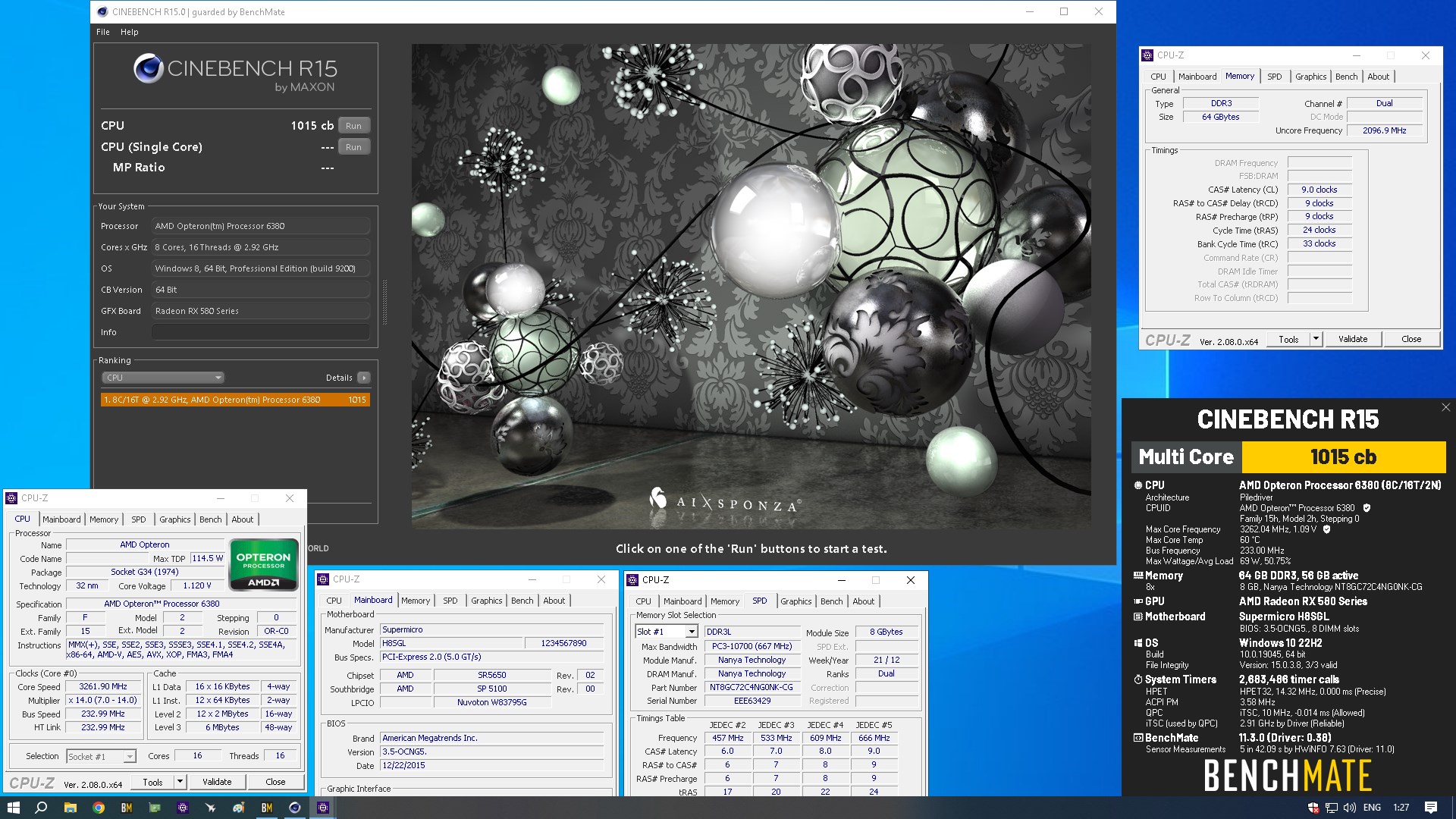Run the CPU (Single Core) test

point(353,147)
